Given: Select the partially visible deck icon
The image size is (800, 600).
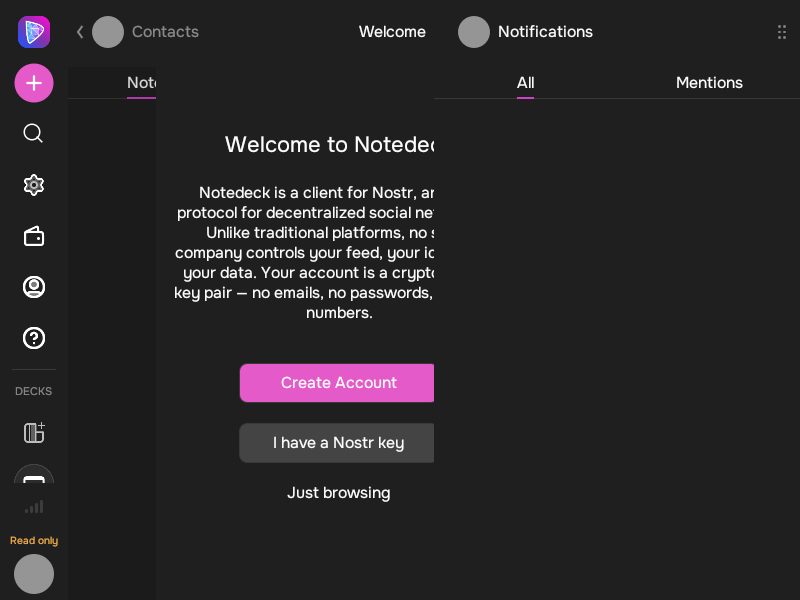Looking at the screenshot, I should [x=34, y=477].
